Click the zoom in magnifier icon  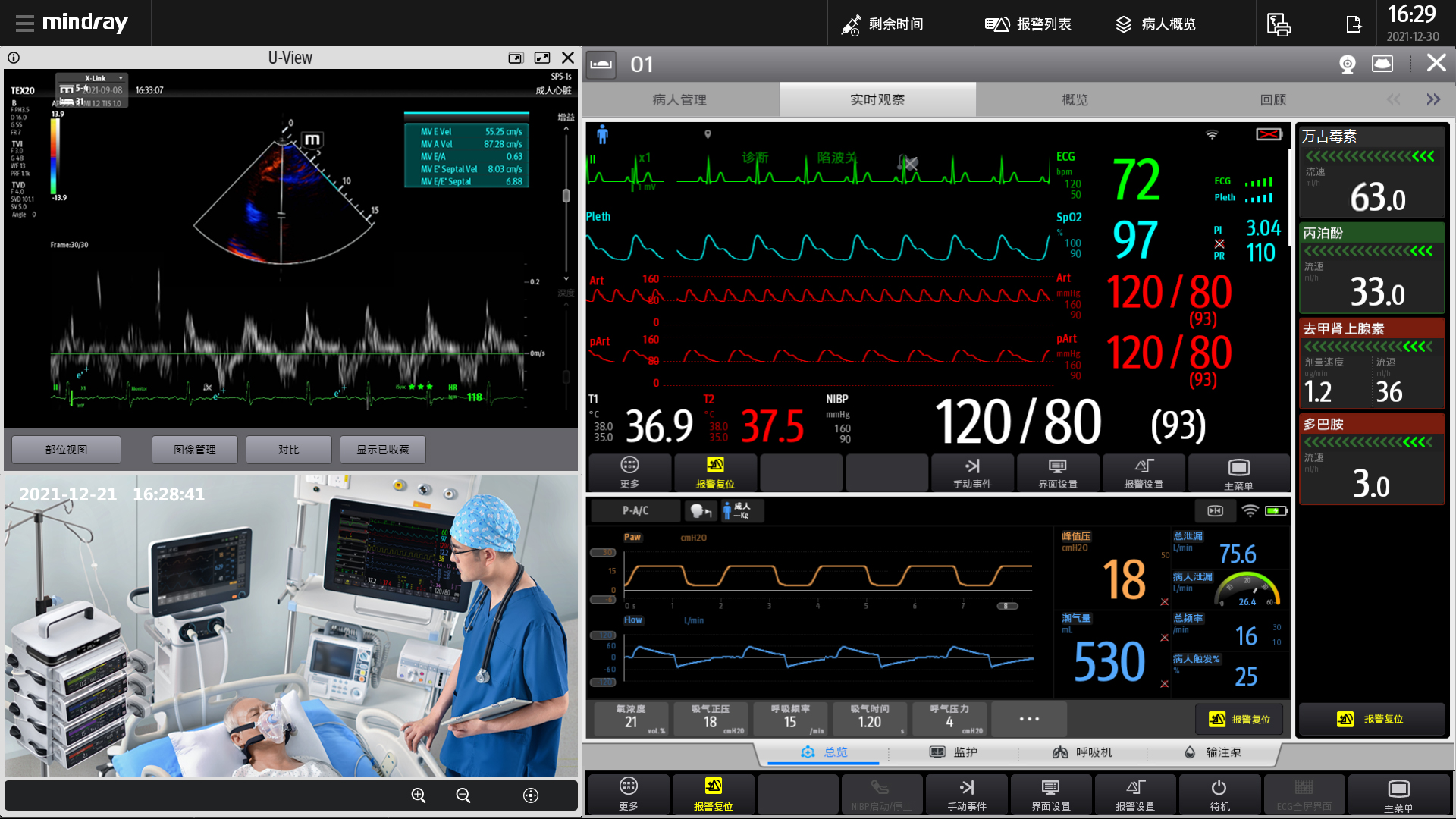(x=419, y=795)
